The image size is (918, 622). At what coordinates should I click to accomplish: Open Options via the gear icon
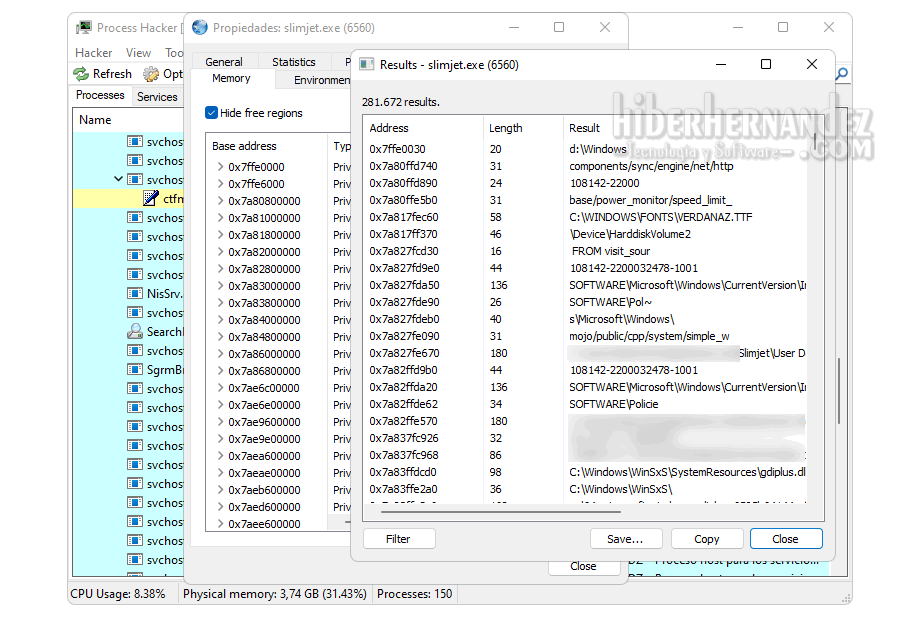151,74
